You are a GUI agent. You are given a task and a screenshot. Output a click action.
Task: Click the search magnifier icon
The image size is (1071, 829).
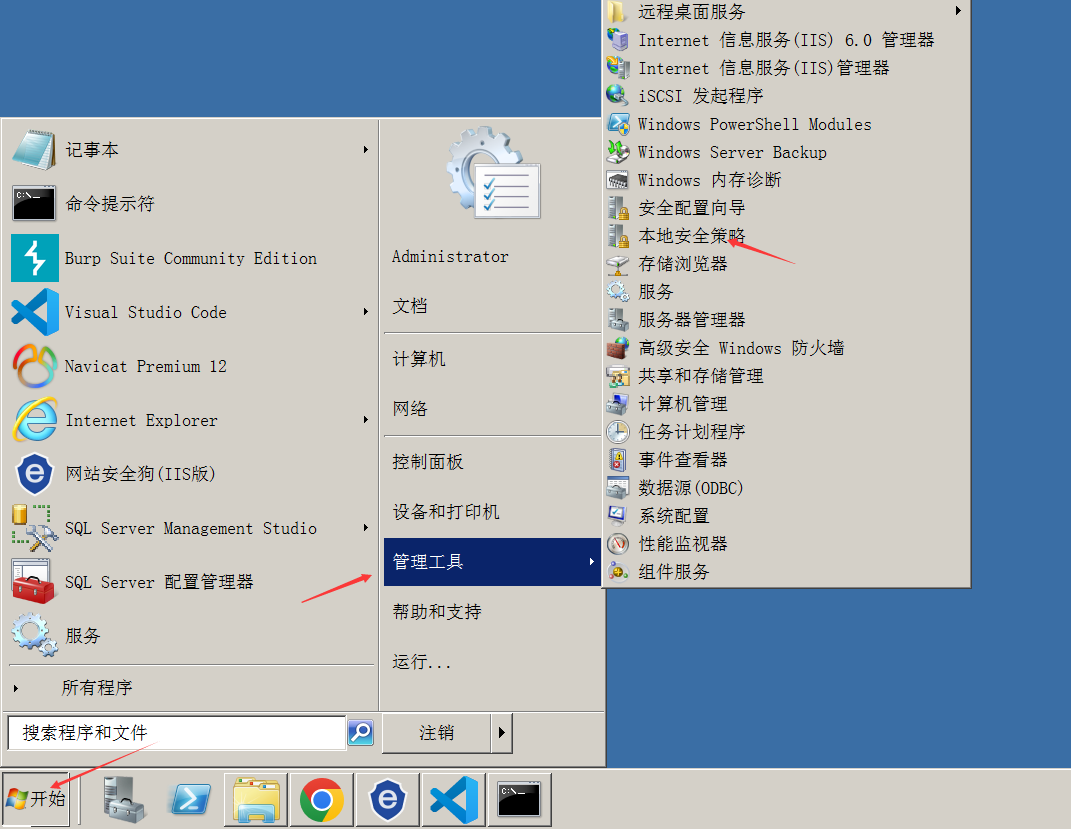(361, 733)
